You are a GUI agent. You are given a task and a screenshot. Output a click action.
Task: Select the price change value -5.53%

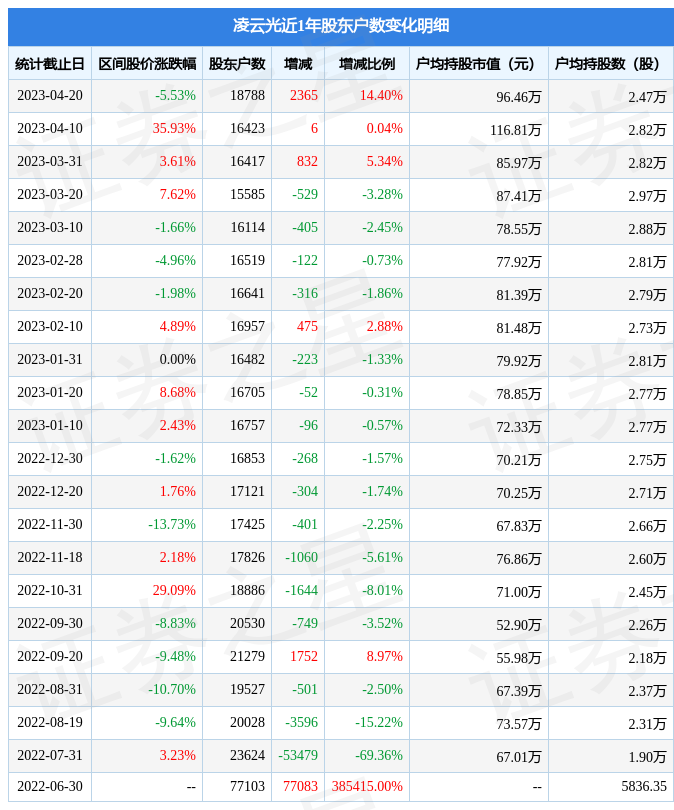176,95
